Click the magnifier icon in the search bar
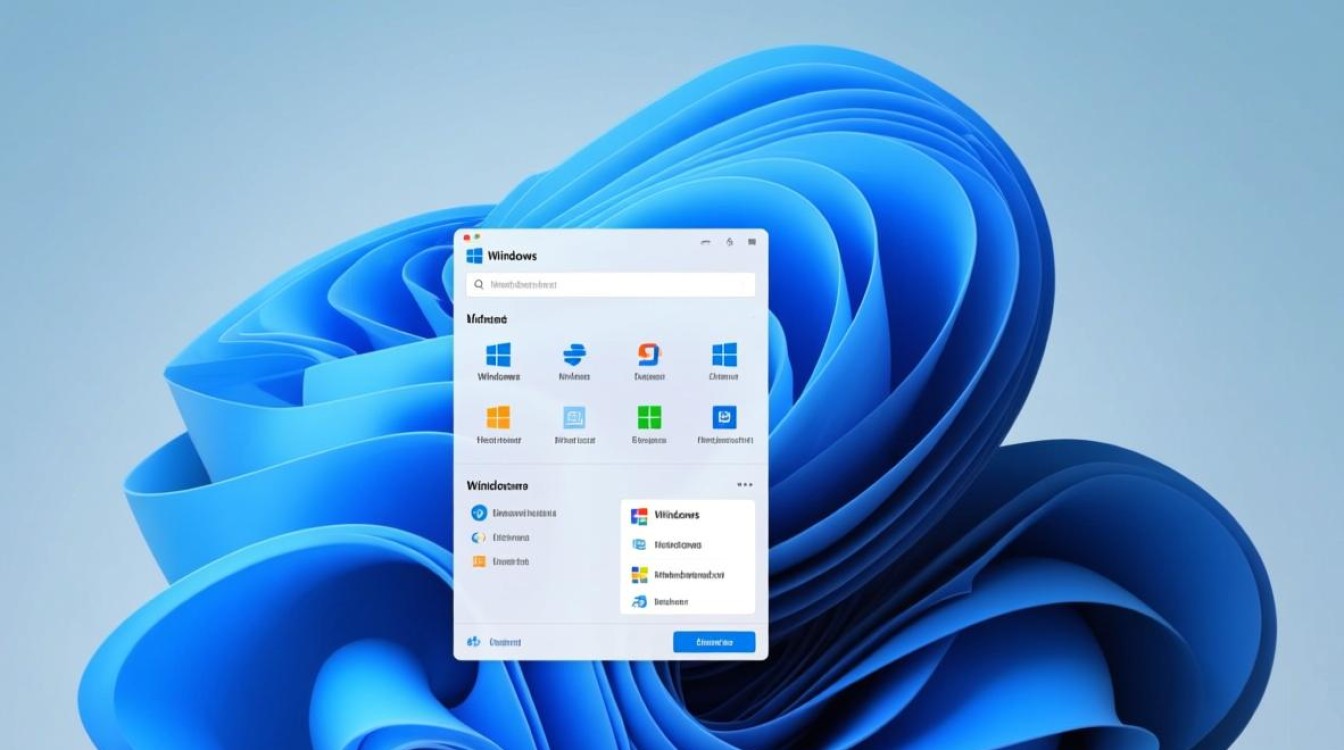1344x750 pixels. pos(478,284)
